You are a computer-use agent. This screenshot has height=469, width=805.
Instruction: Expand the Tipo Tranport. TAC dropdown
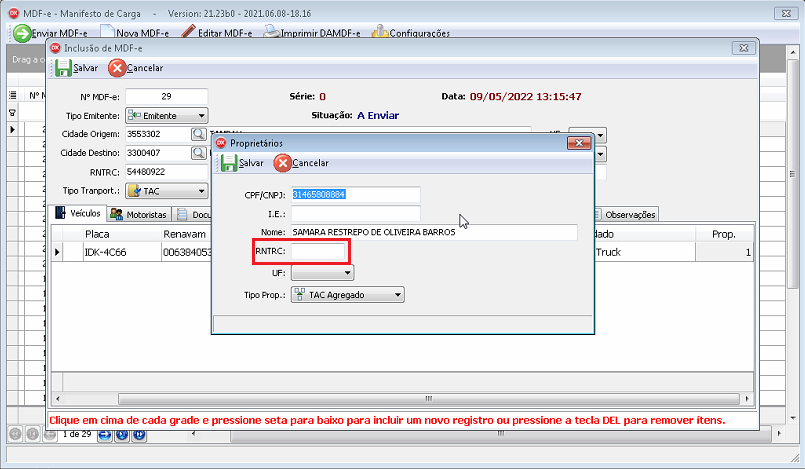point(167,191)
